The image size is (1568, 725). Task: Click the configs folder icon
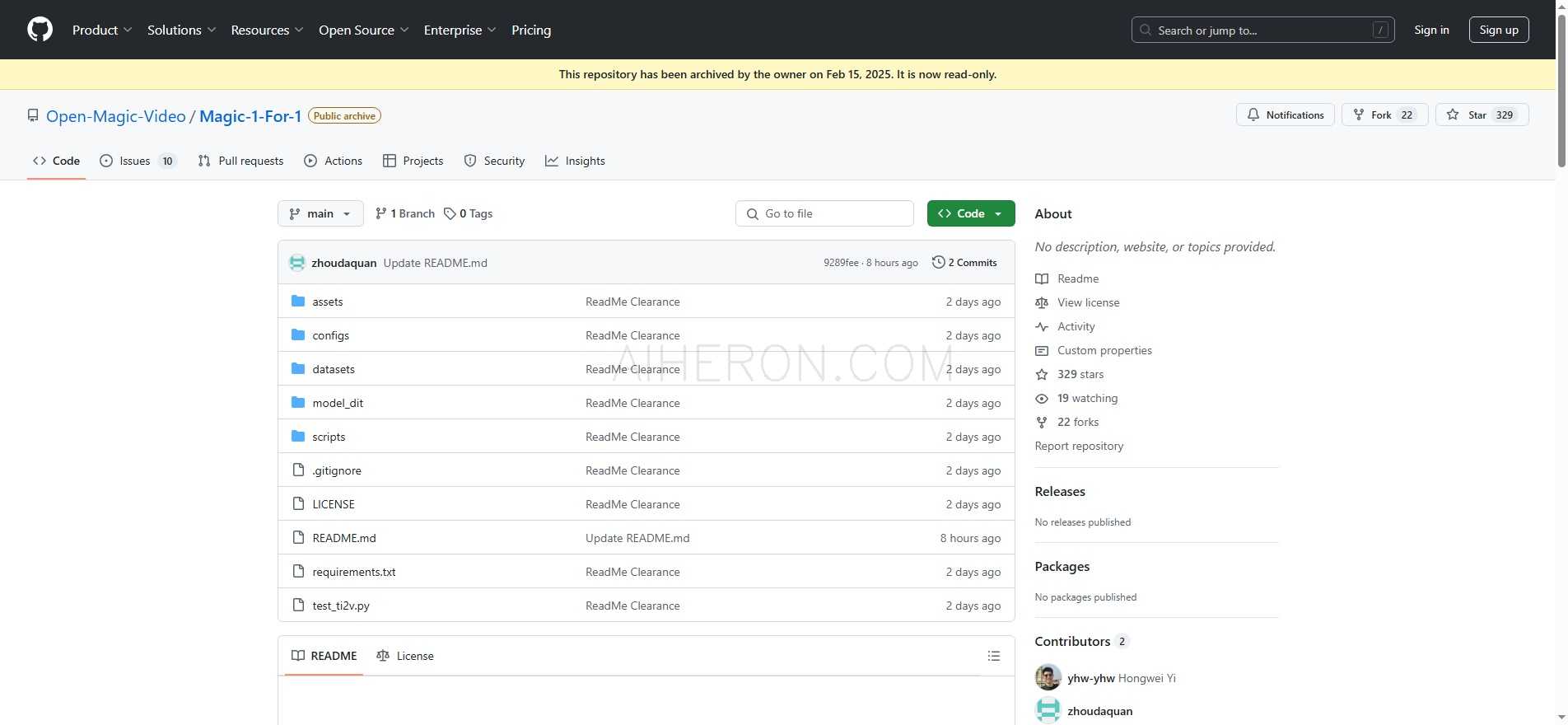(x=298, y=335)
